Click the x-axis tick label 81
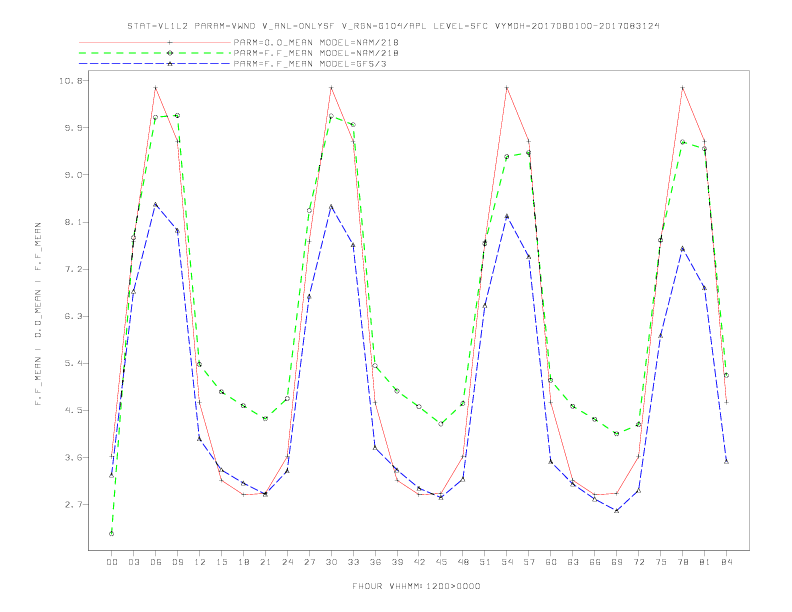The image size is (792, 612). click(705, 562)
